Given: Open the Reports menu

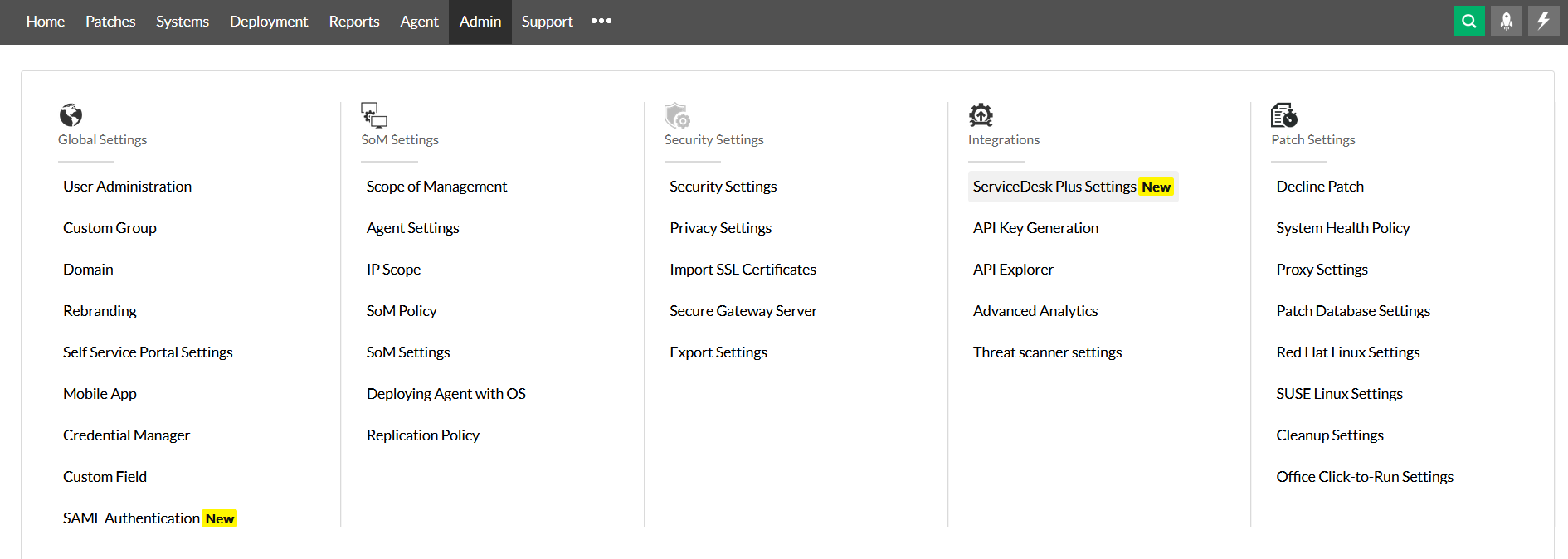Looking at the screenshot, I should coord(354,22).
